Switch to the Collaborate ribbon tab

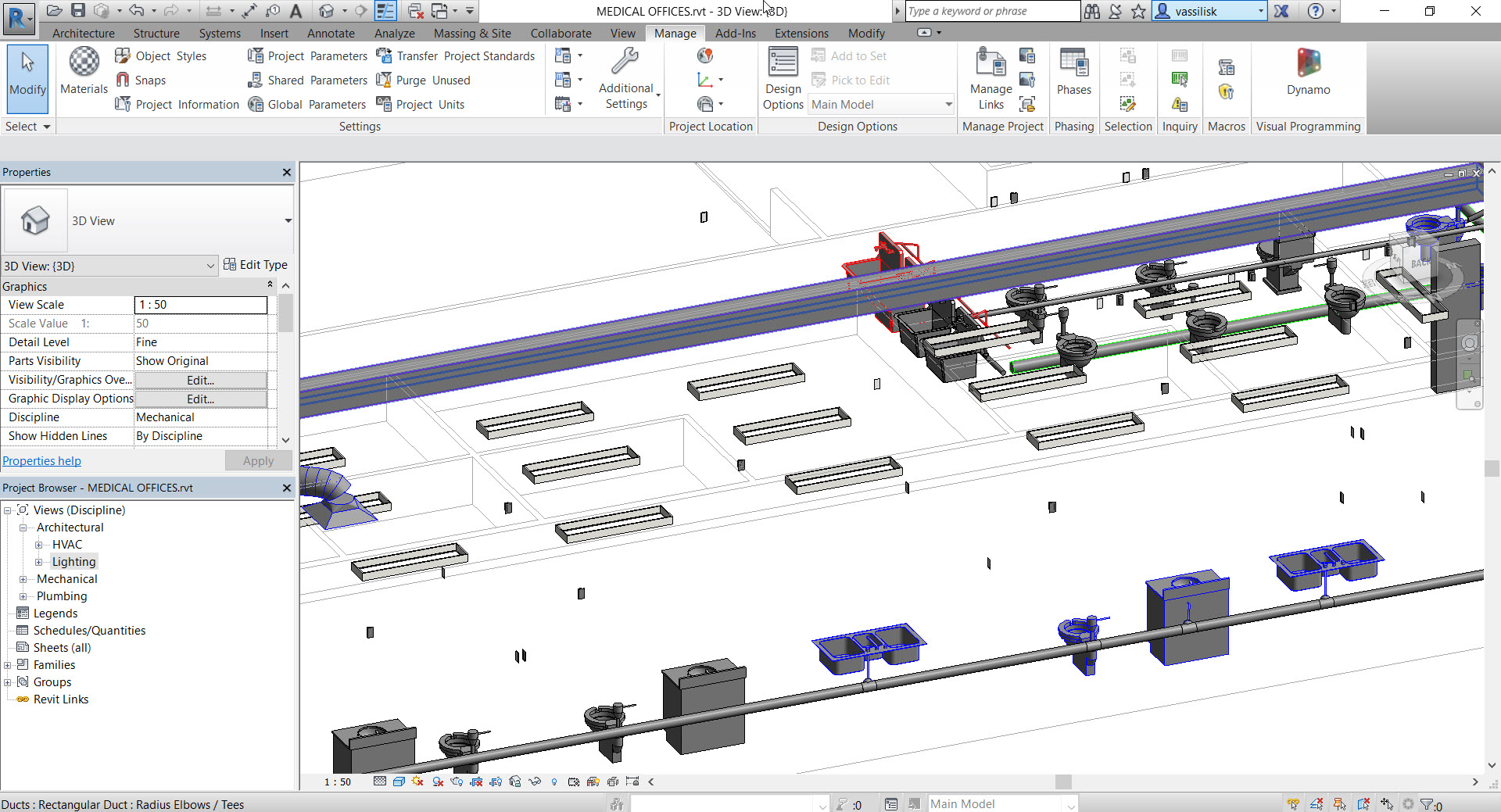click(x=561, y=33)
